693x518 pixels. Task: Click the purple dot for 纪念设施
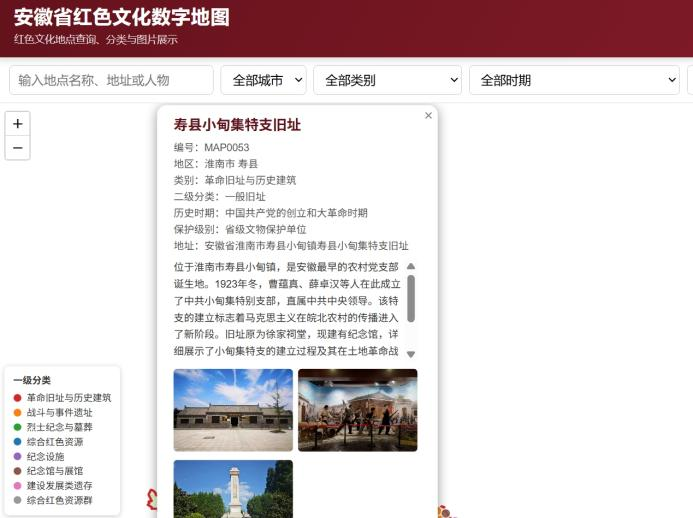18,456
